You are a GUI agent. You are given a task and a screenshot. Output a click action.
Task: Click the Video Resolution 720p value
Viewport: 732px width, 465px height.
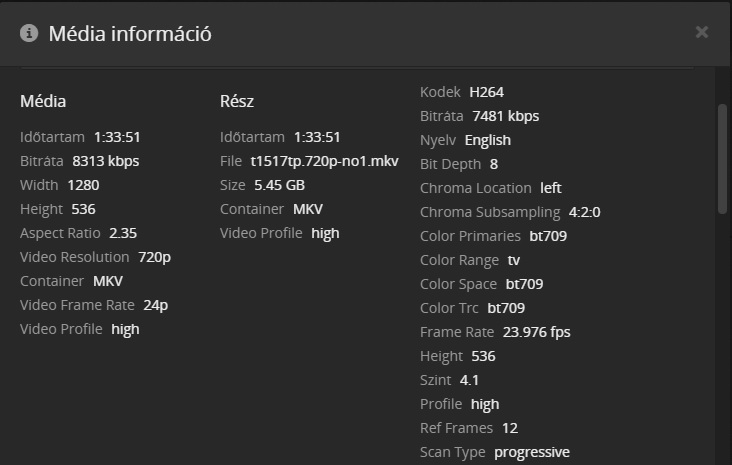pyautogui.click(x=154, y=256)
